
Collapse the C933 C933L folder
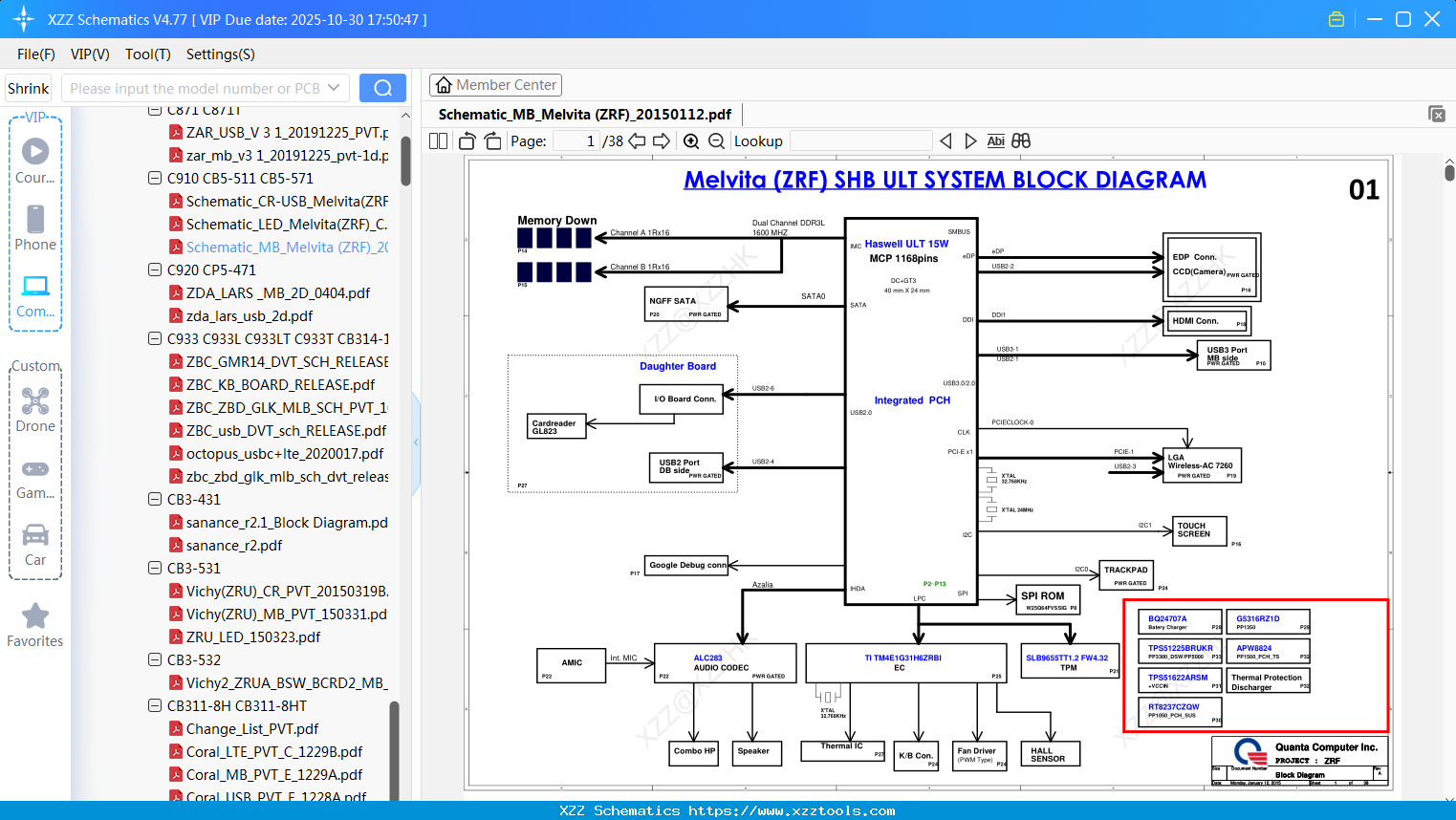point(155,339)
